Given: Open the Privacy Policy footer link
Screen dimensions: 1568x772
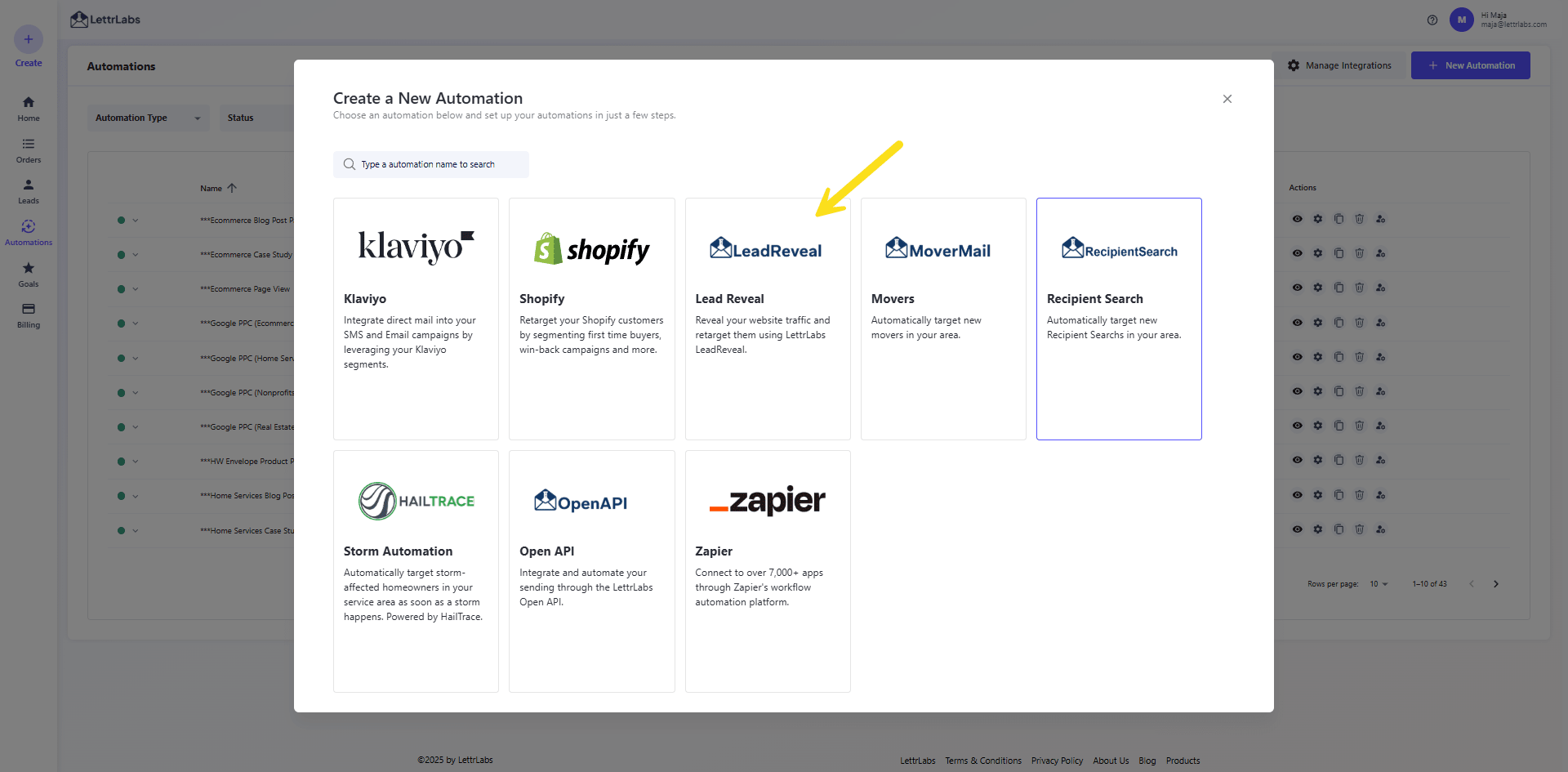Looking at the screenshot, I should pos(1057,761).
